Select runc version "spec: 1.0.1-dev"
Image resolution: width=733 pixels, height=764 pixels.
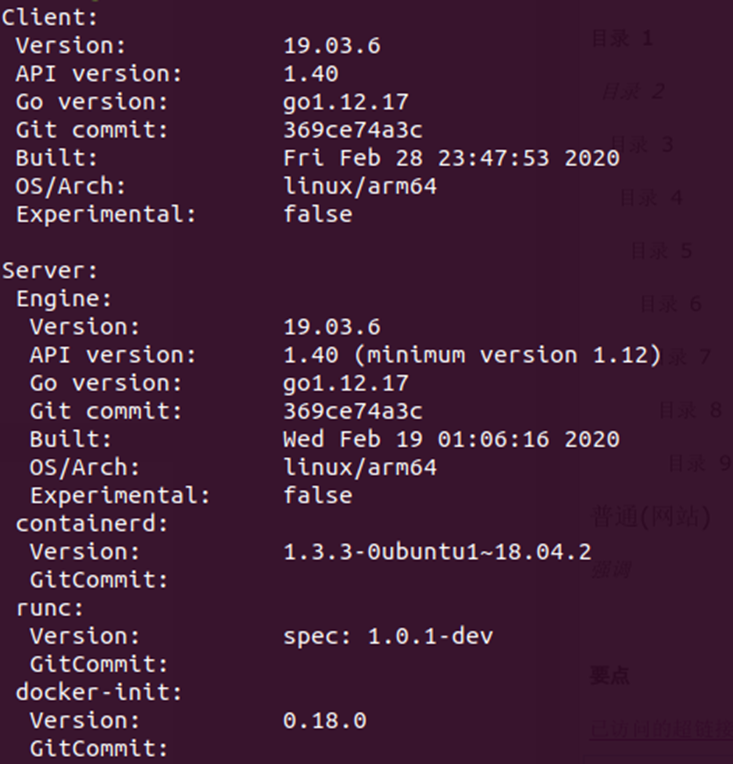click(388, 637)
